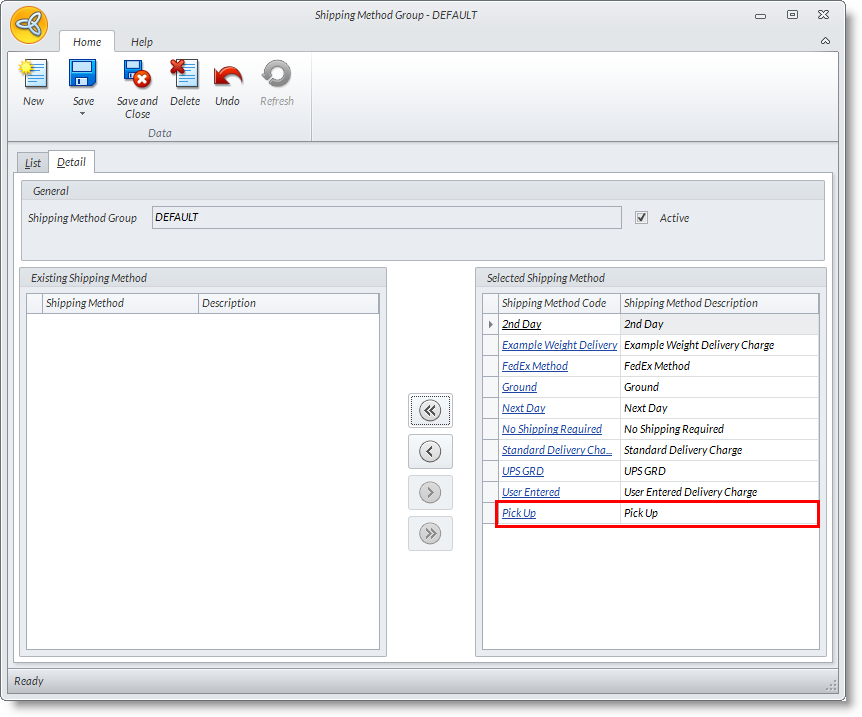Click the New record icon
This screenshot has height=717, width=862.
pos(33,75)
